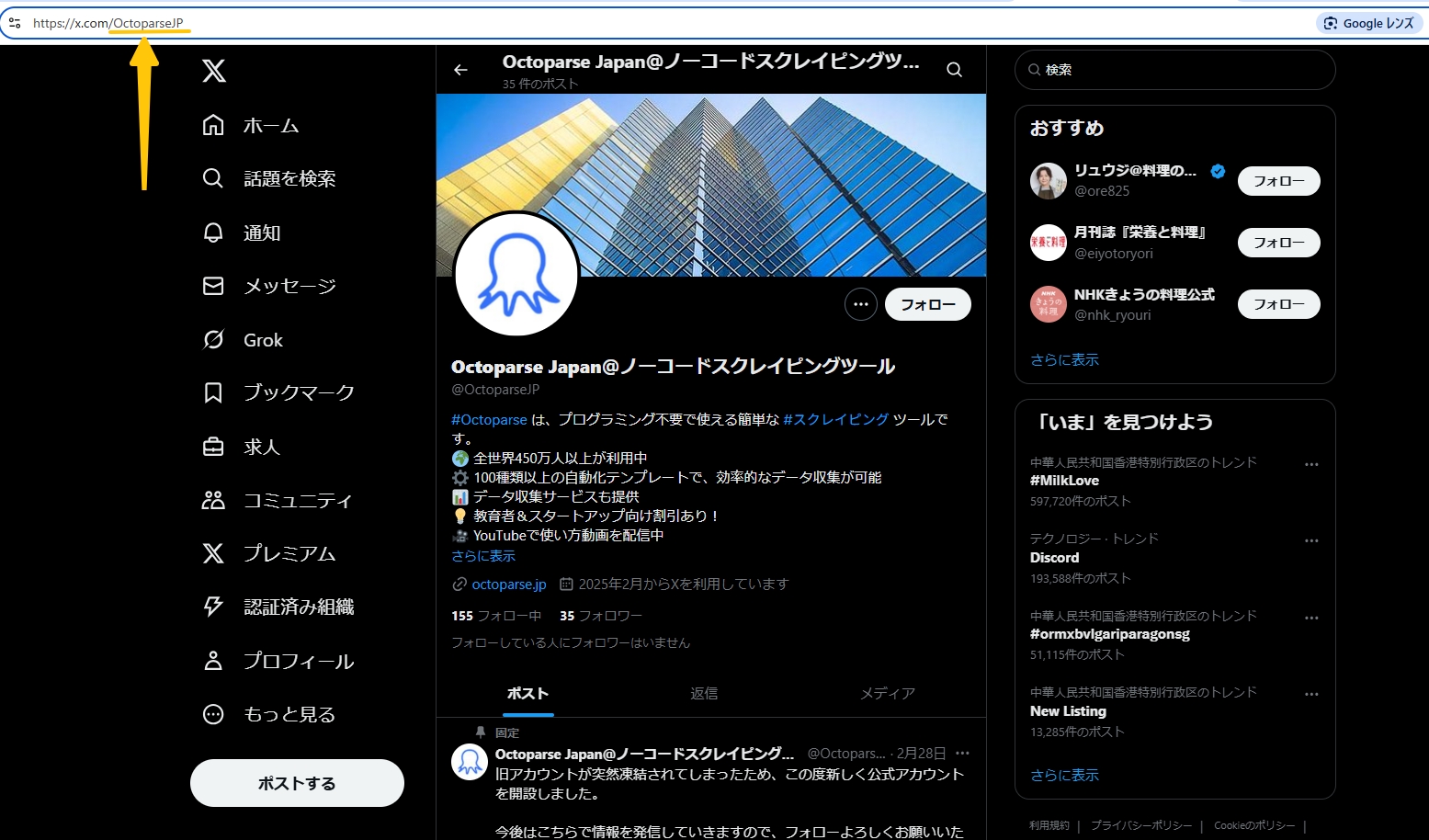Show more trends with さらに表示
Screen dimensions: 1429x840
point(1064,776)
